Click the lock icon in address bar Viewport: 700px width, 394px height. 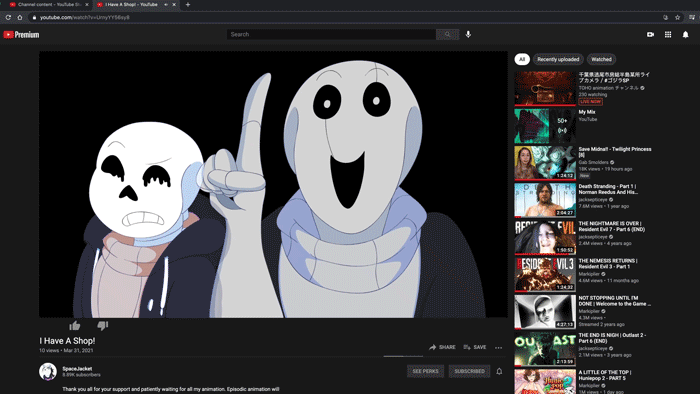pos(34,17)
